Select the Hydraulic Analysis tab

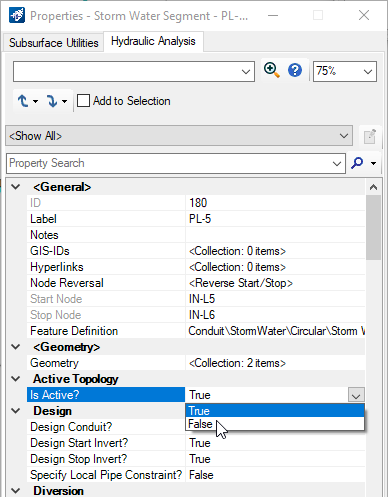(153, 41)
